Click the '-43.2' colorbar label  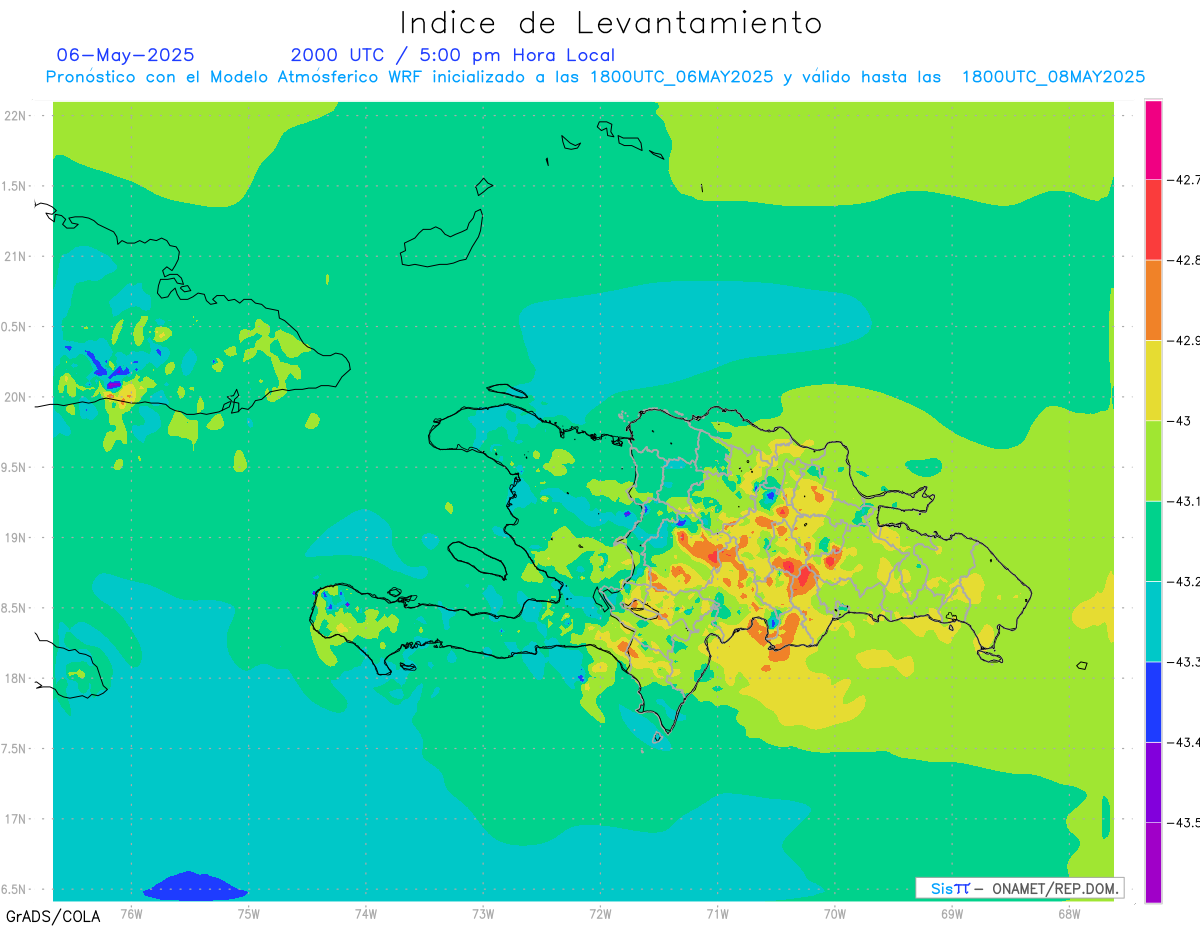click(x=1183, y=581)
